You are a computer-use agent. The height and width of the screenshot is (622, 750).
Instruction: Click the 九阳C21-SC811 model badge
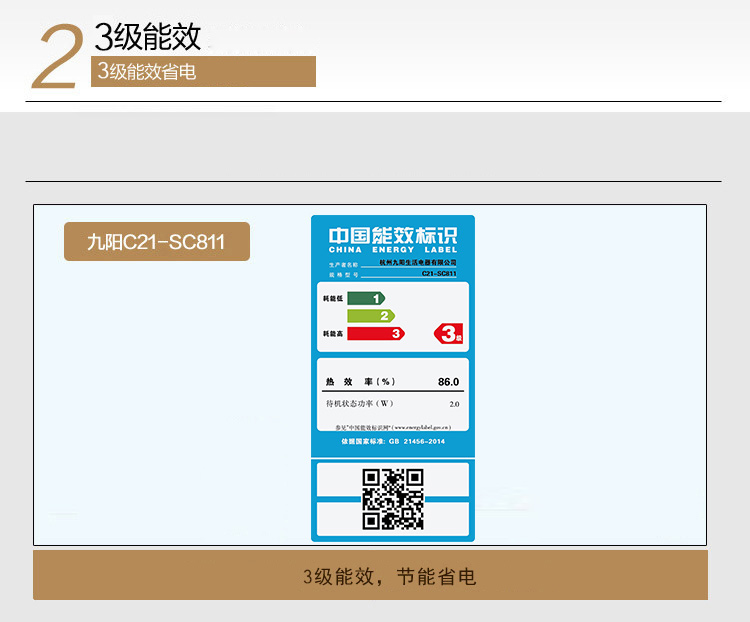[157, 242]
